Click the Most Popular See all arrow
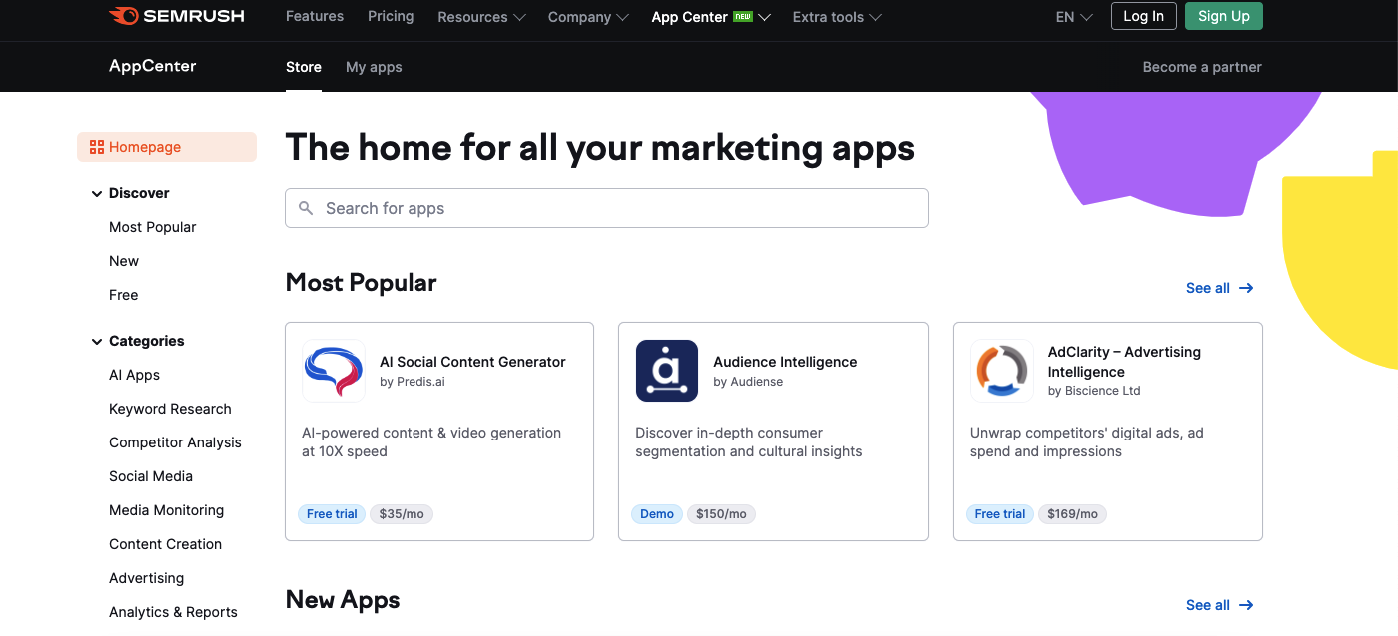1398x636 pixels. pos(1246,288)
